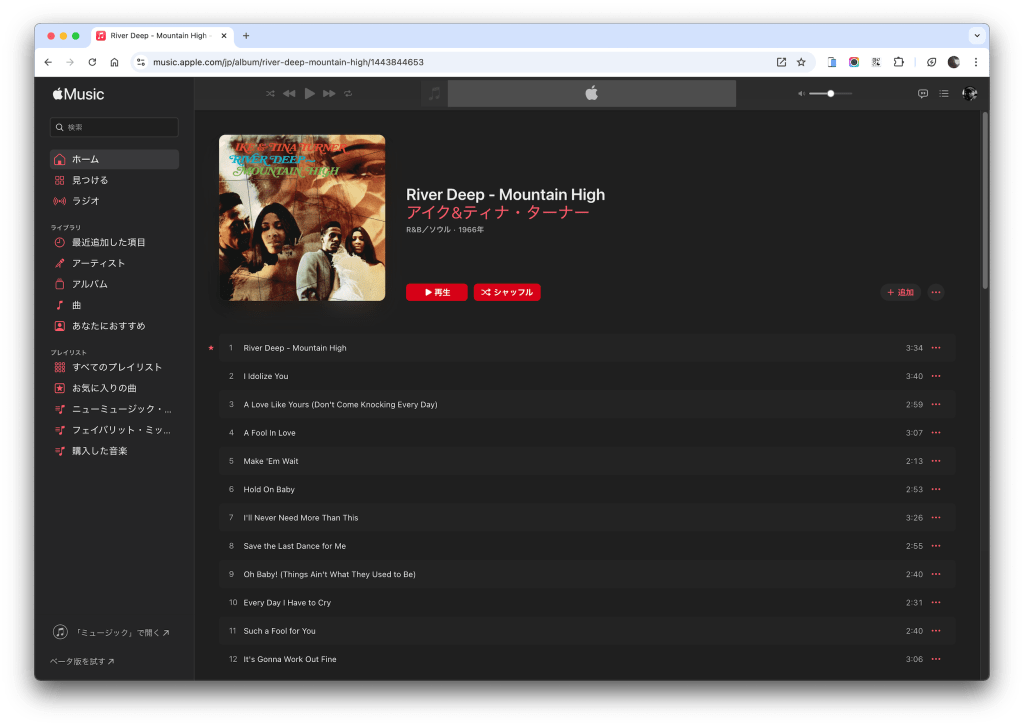Select アルバム in the library sidebar
1024x726 pixels.
click(x=90, y=284)
